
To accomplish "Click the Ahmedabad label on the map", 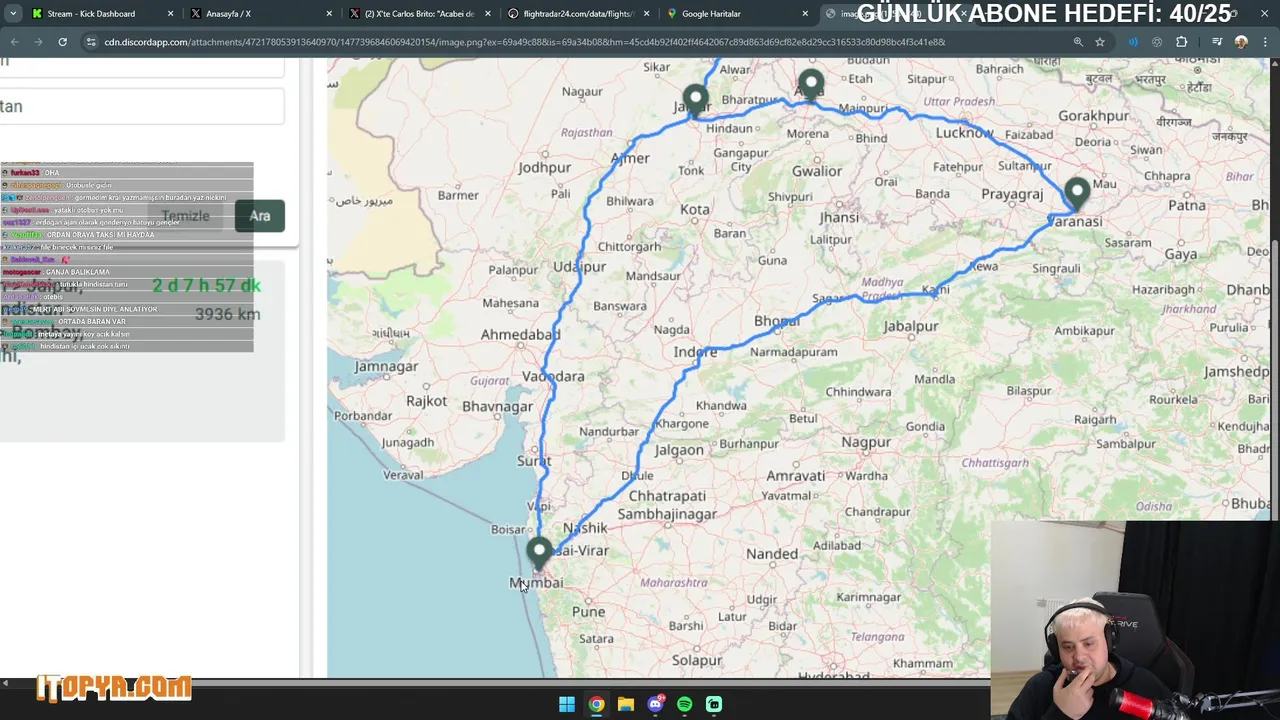I will coord(520,334).
